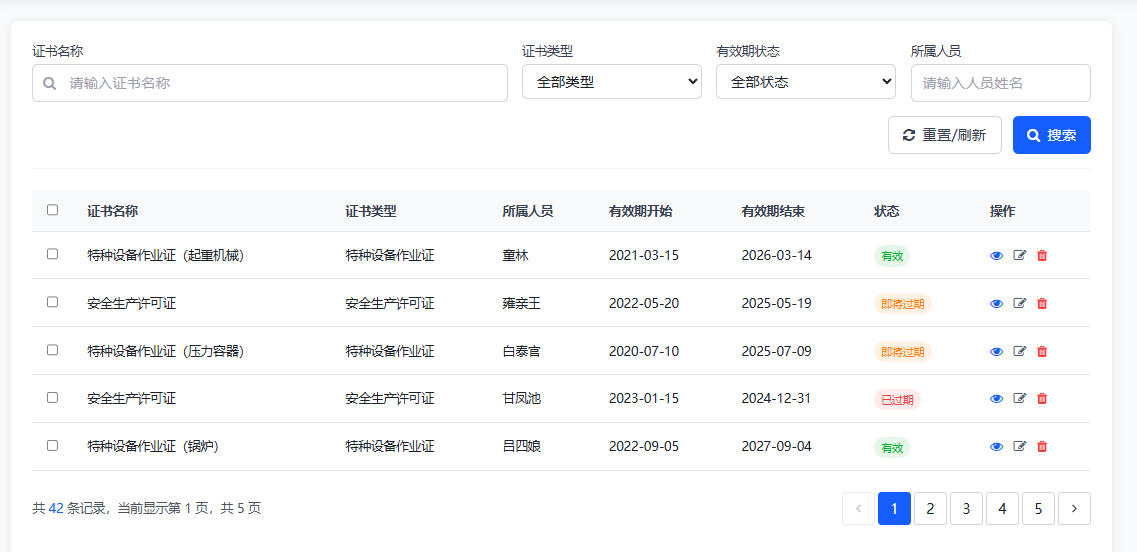Screen dimensions: 1137x552
Task: Click the 所属人员 name input field
Action: tap(1000, 83)
